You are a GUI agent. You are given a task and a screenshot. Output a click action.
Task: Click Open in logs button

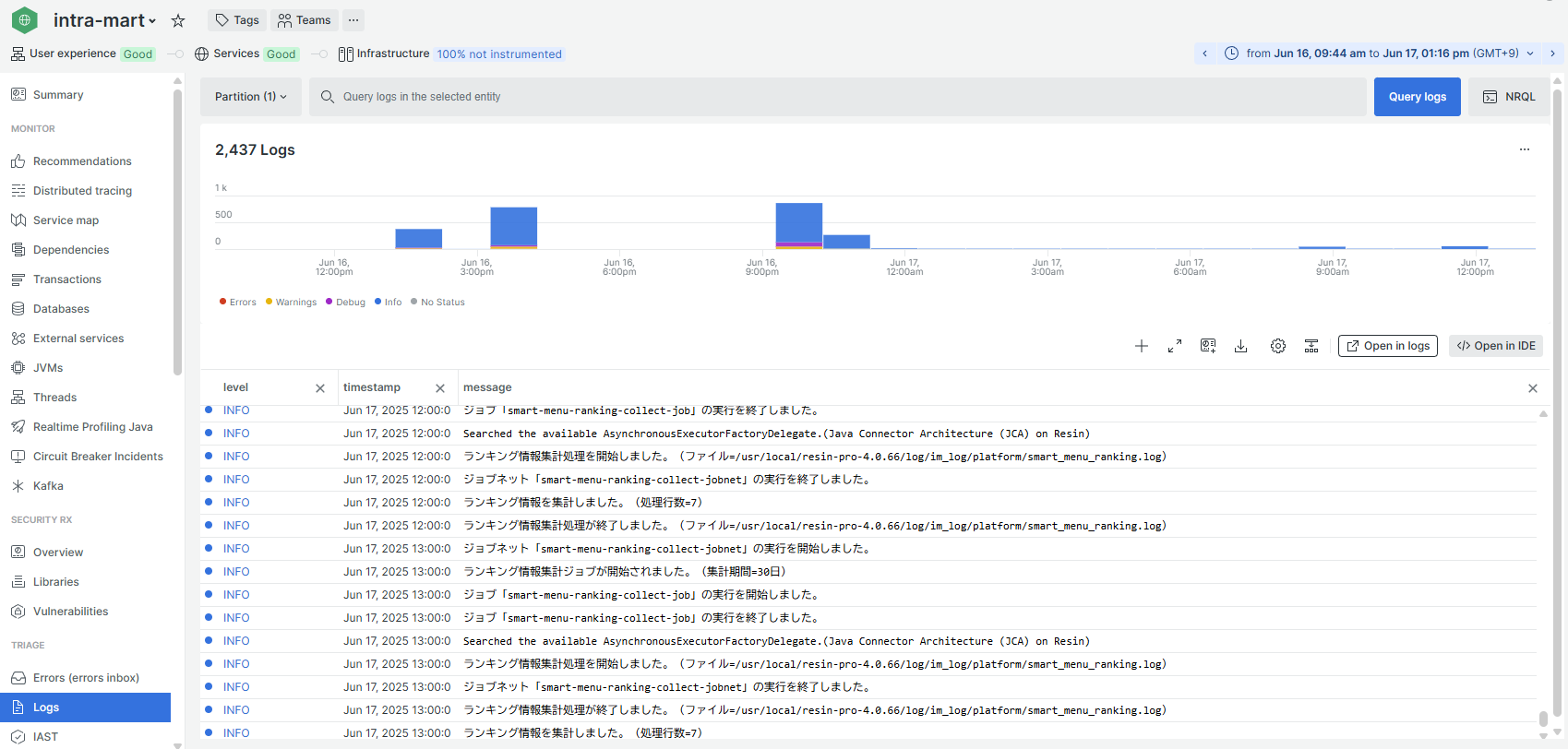coord(1388,346)
